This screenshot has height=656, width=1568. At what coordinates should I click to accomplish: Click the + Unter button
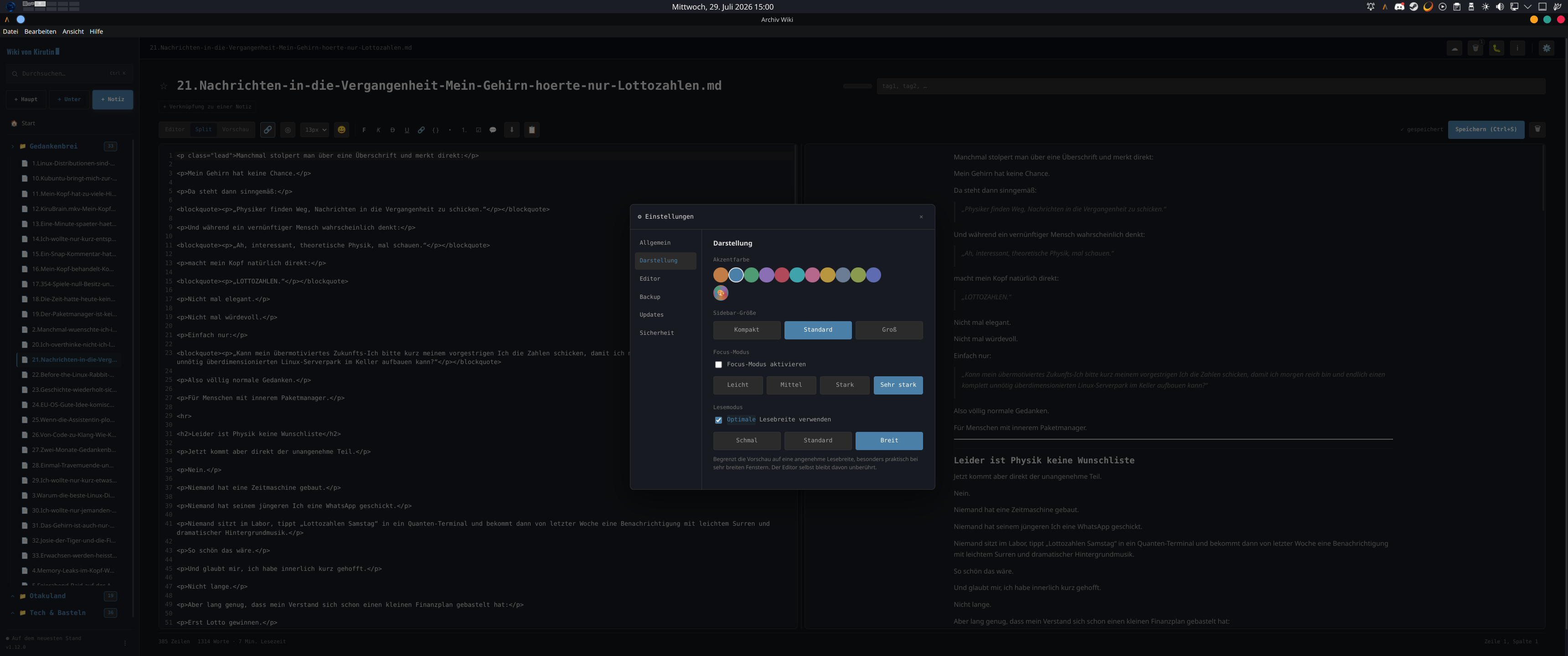click(69, 100)
